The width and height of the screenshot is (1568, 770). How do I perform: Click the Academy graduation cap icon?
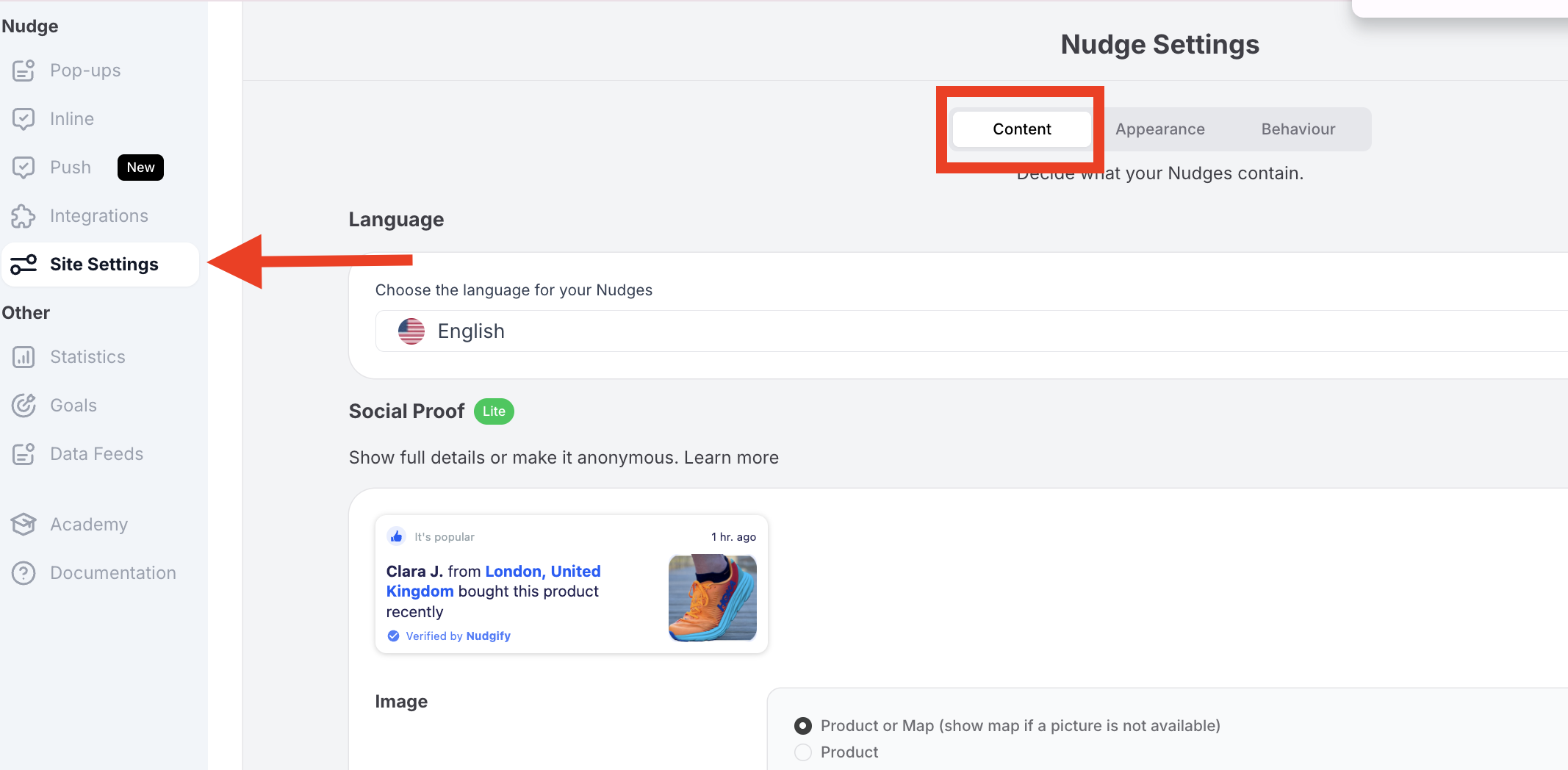point(24,525)
